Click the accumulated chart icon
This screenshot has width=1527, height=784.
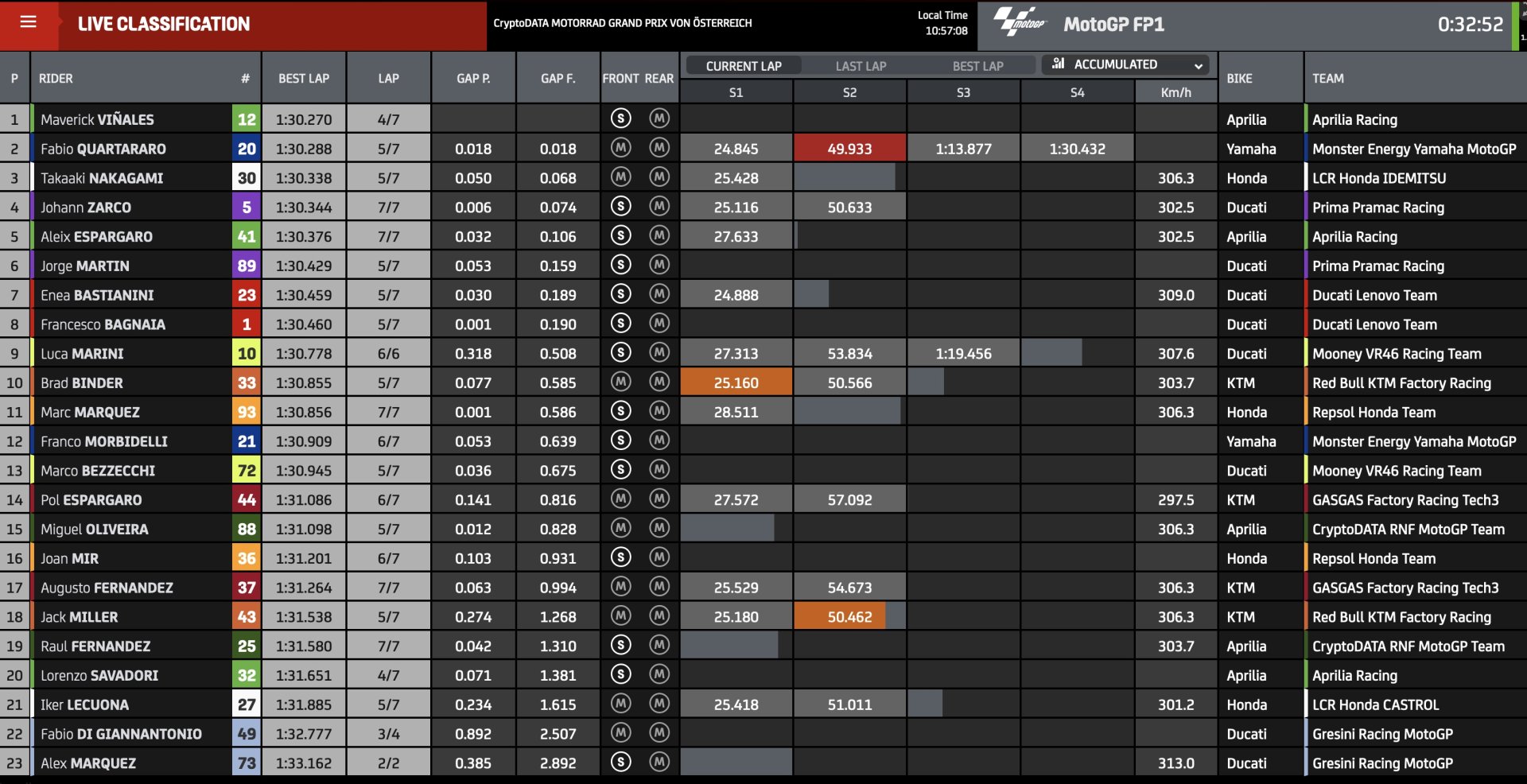(x=1058, y=64)
